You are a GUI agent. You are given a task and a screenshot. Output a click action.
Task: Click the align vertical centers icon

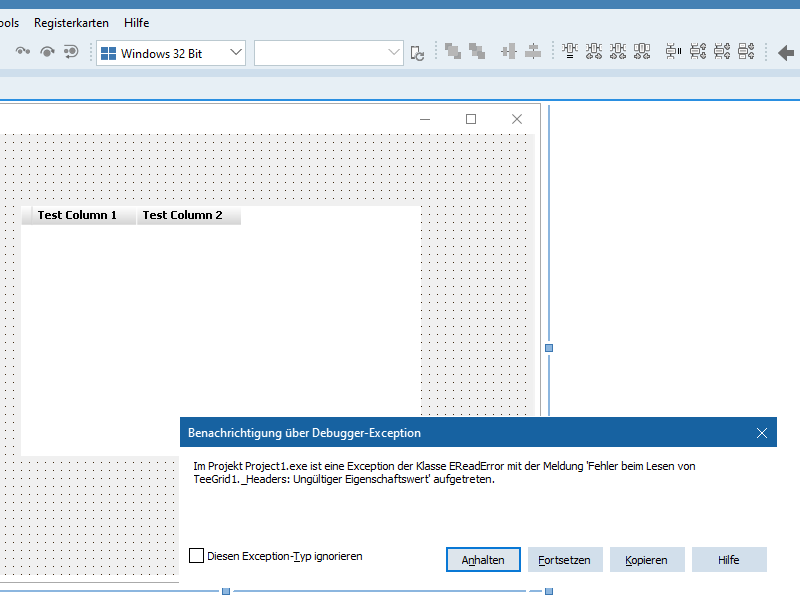point(533,52)
